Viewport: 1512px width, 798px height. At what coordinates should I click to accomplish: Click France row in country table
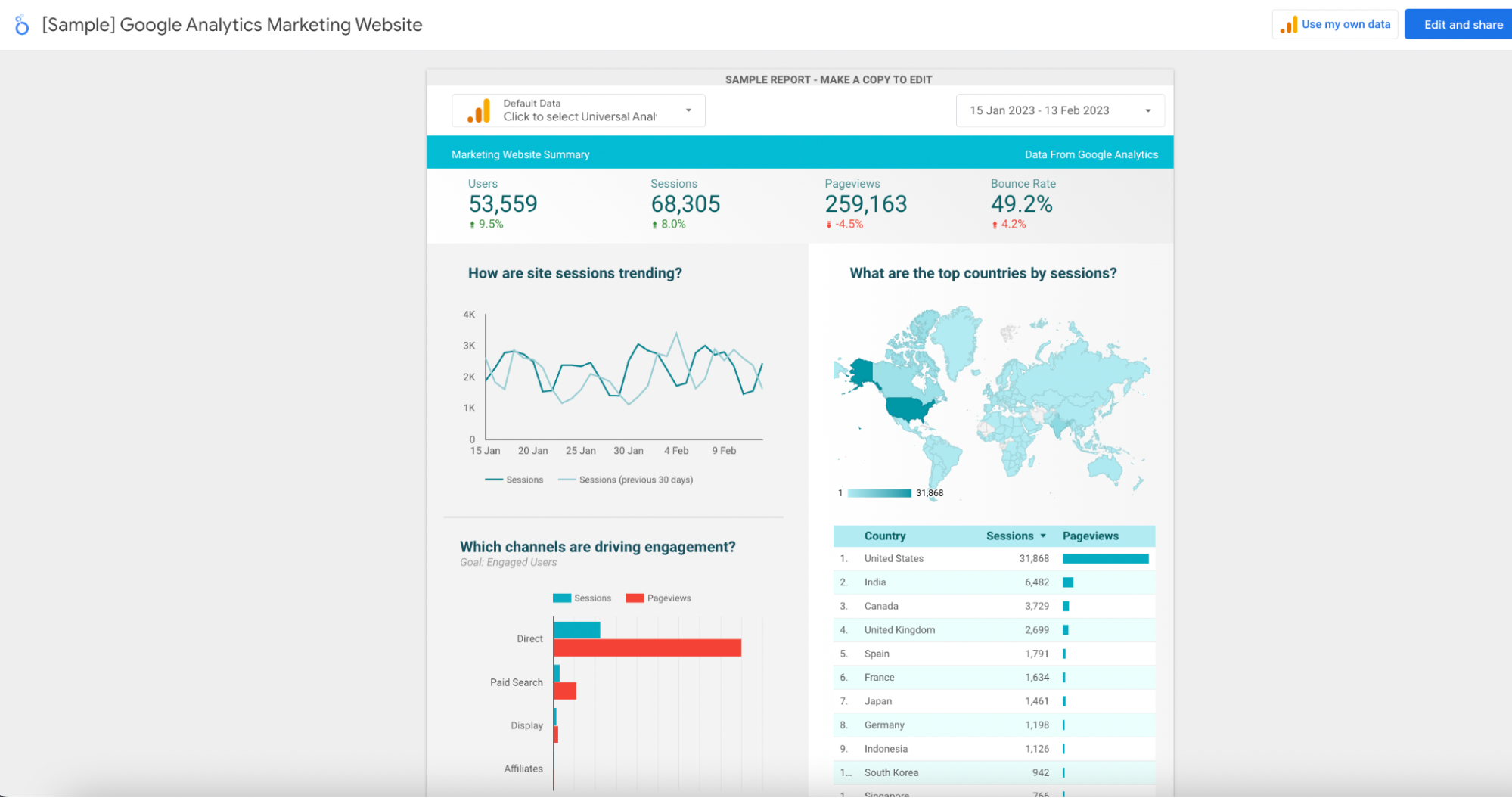click(994, 678)
